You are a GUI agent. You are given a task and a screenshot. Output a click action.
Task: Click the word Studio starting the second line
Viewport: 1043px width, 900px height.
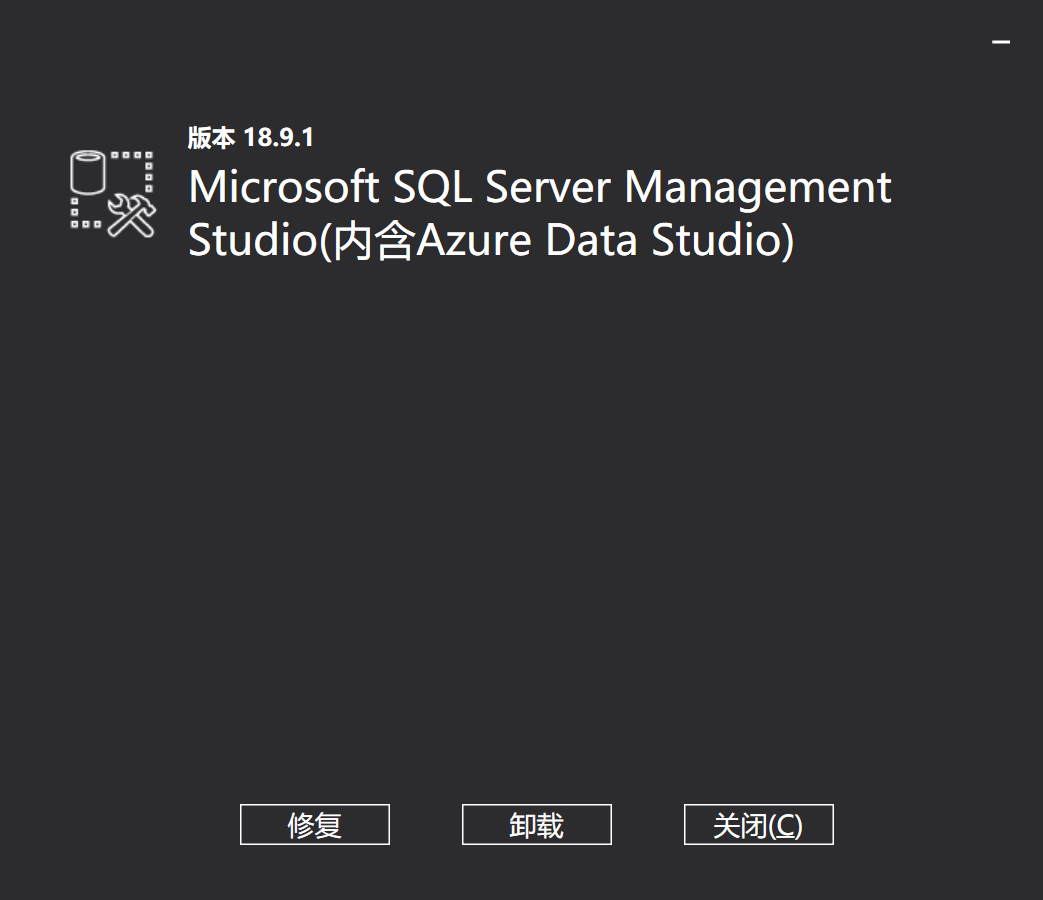coord(252,241)
